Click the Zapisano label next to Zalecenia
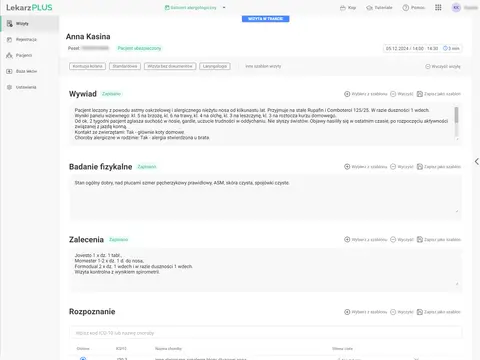Screen dimensions: 480x360 pyautogui.click(x=119, y=240)
